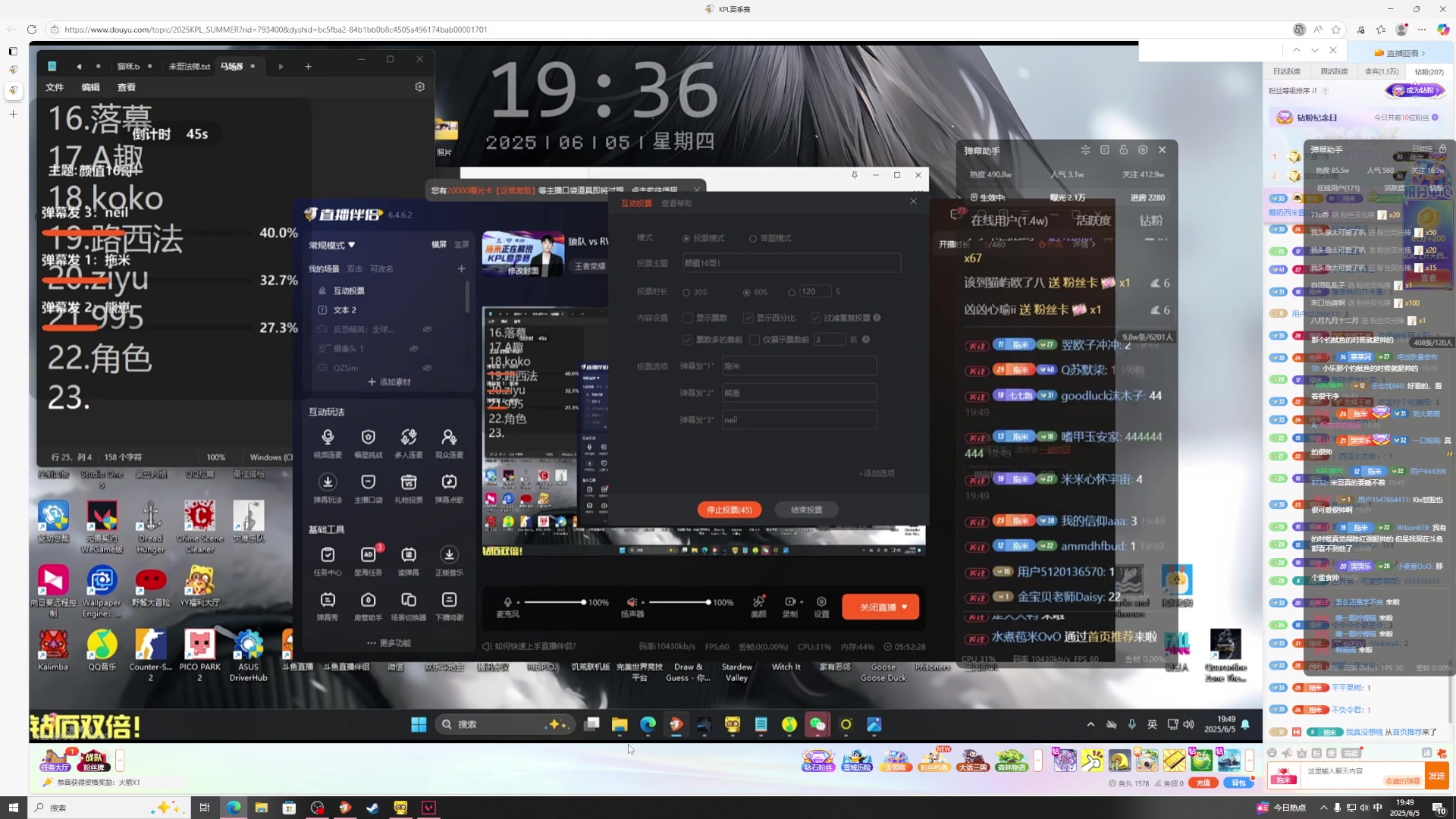
Task: Expand the 录制 options arrow
Action: [802, 602]
